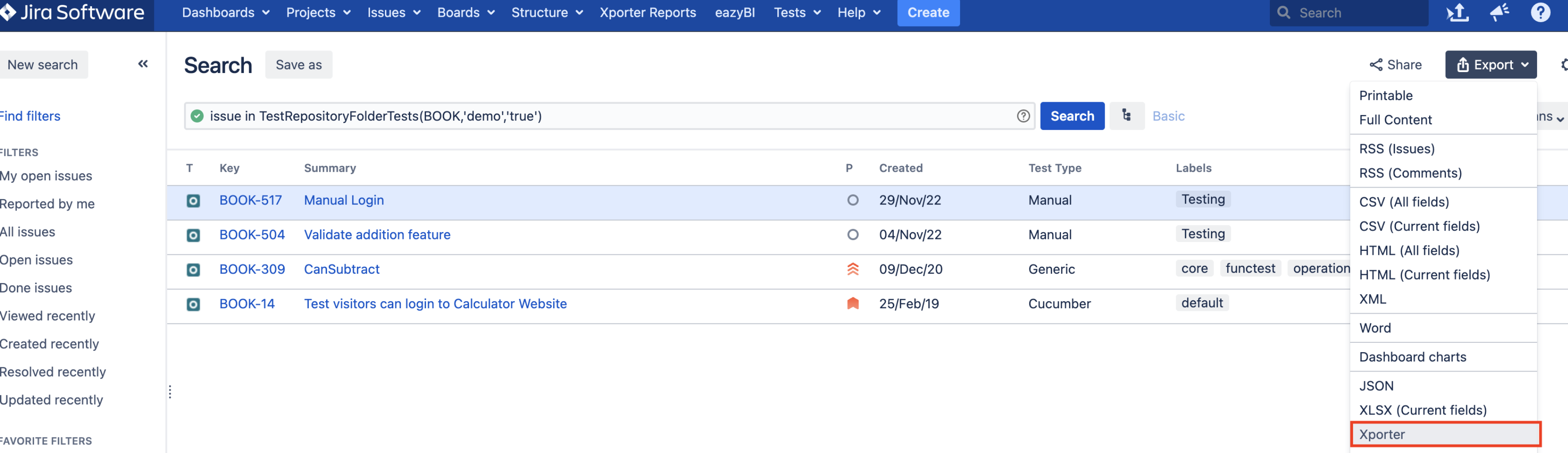
Task: Sort by Created column header
Action: 900,168
